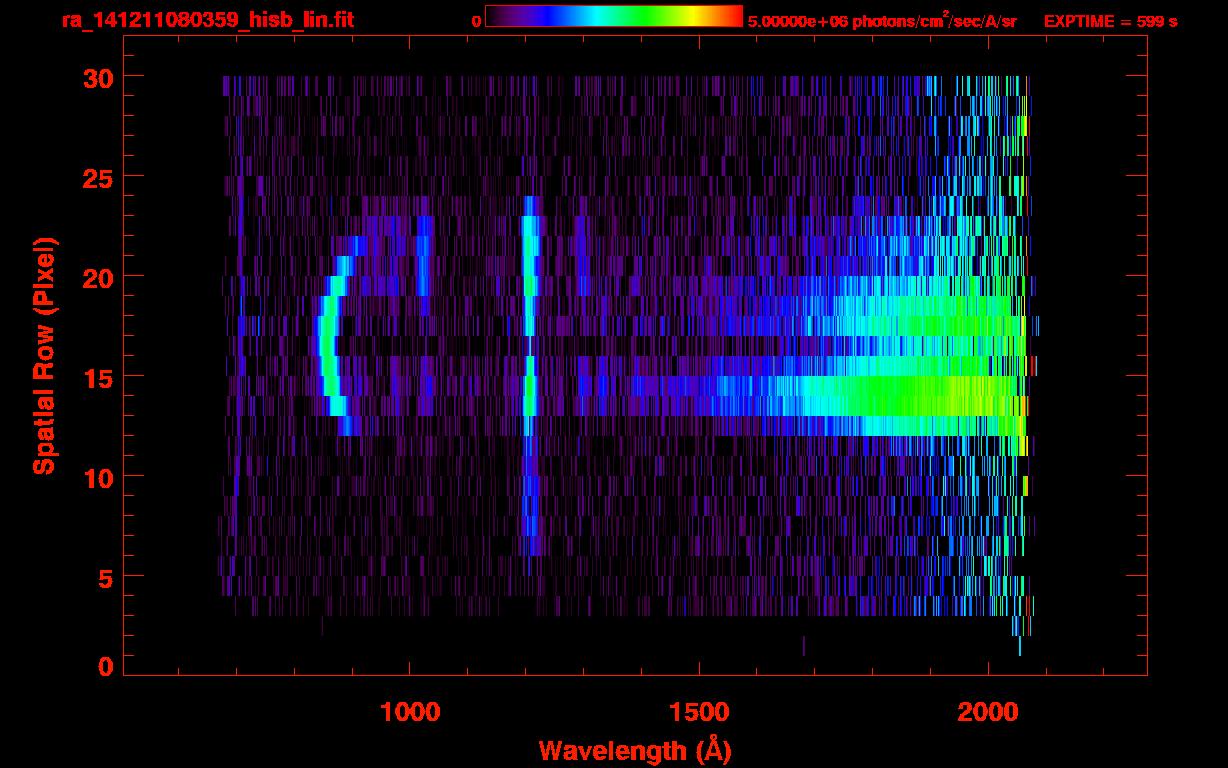The width and height of the screenshot is (1228, 768).
Task: Click the 1500 wavelength tick label
Action: 699,712
